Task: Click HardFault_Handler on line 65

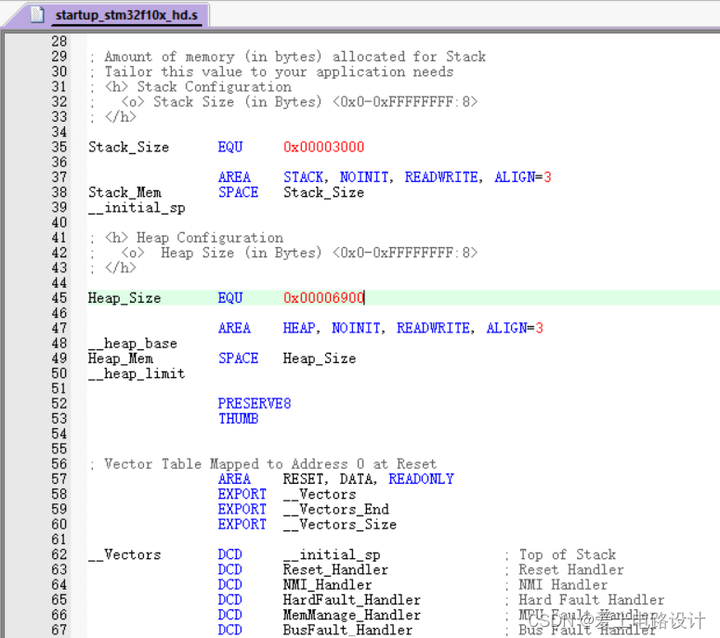Action: (x=352, y=600)
